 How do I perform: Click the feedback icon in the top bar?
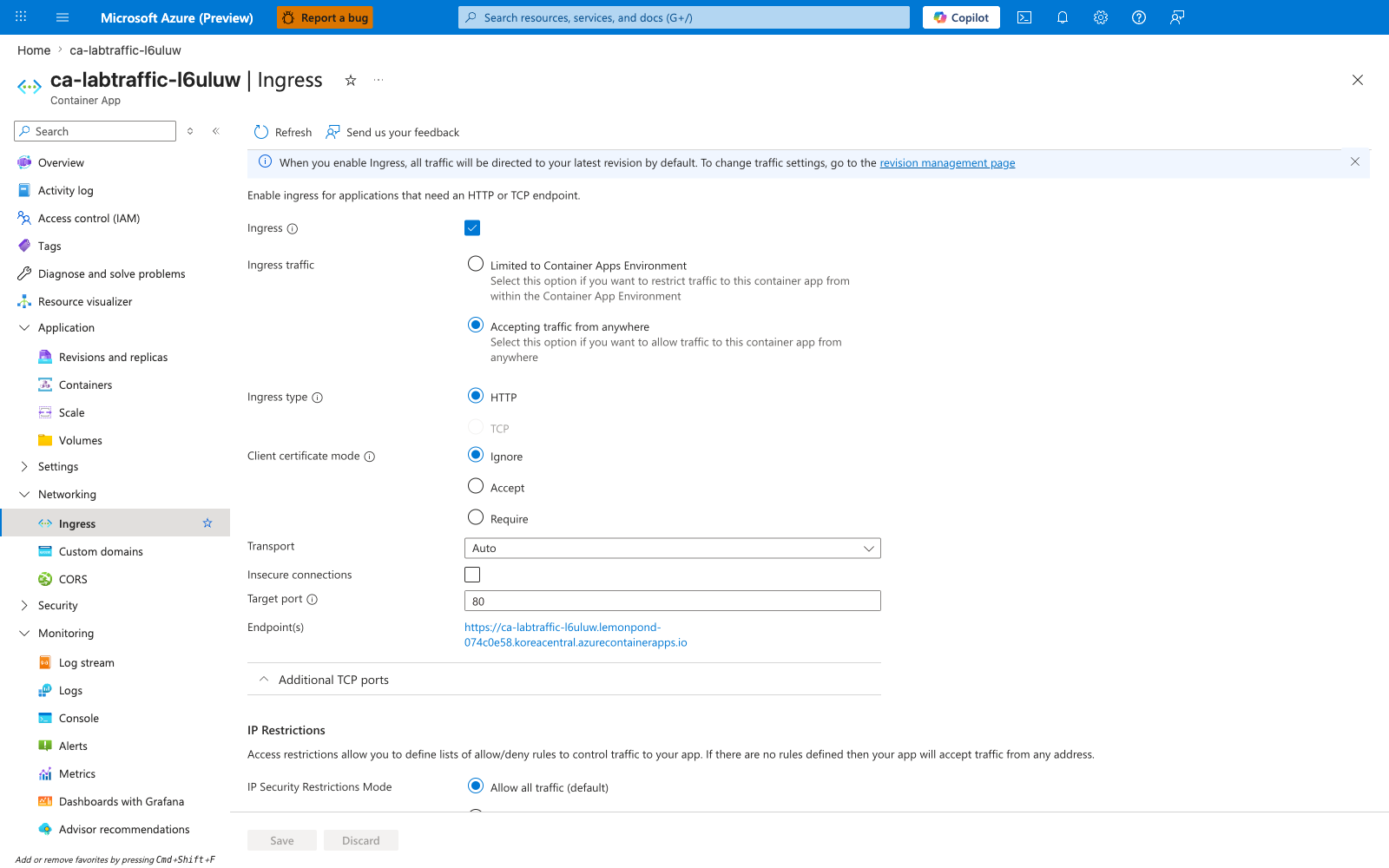tap(1177, 17)
